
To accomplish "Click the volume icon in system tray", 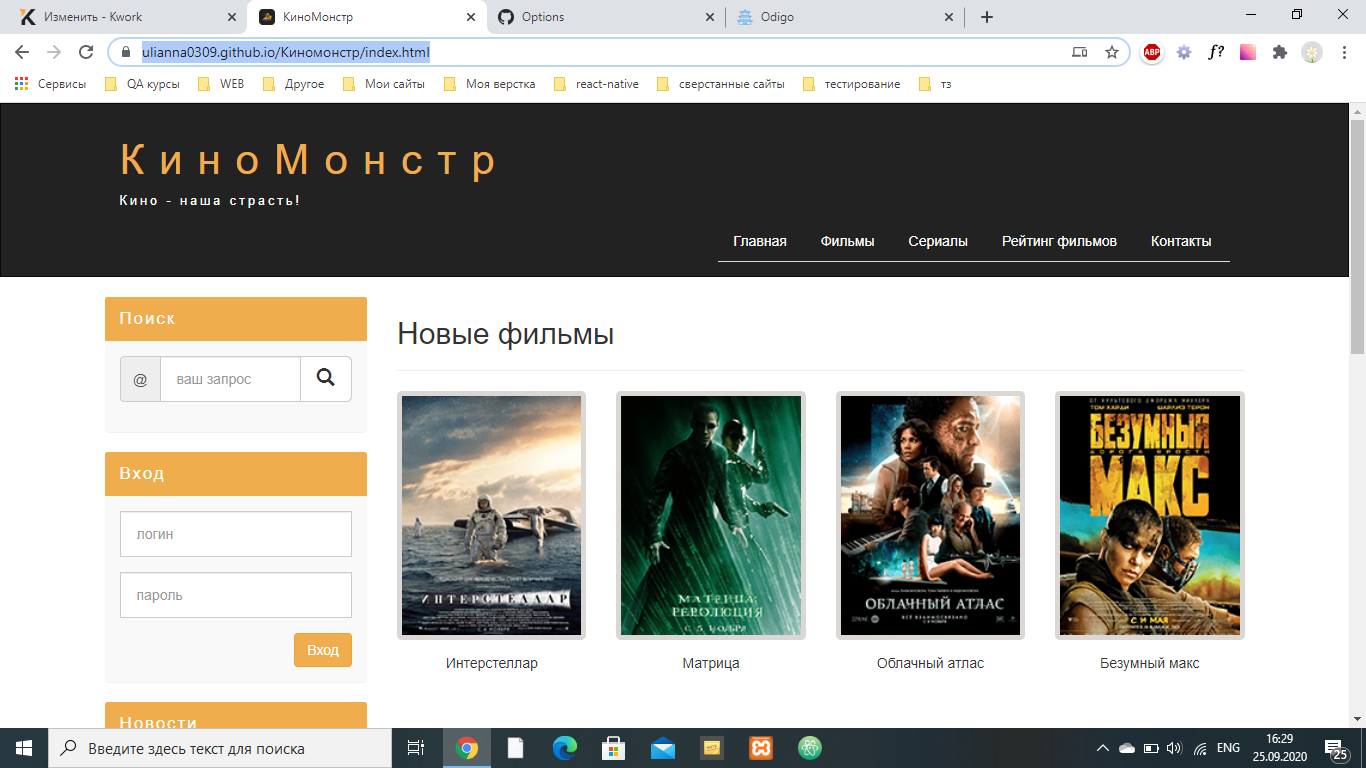I will click(1174, 748).
